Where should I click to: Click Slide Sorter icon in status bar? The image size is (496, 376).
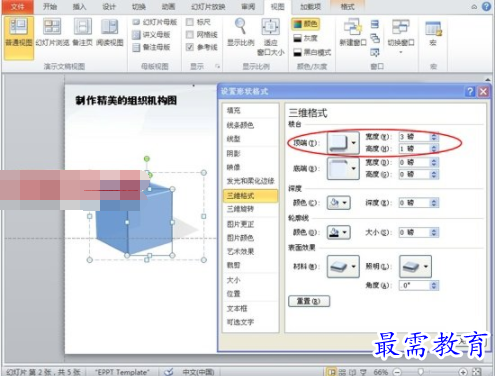click(x=342, y=372)
